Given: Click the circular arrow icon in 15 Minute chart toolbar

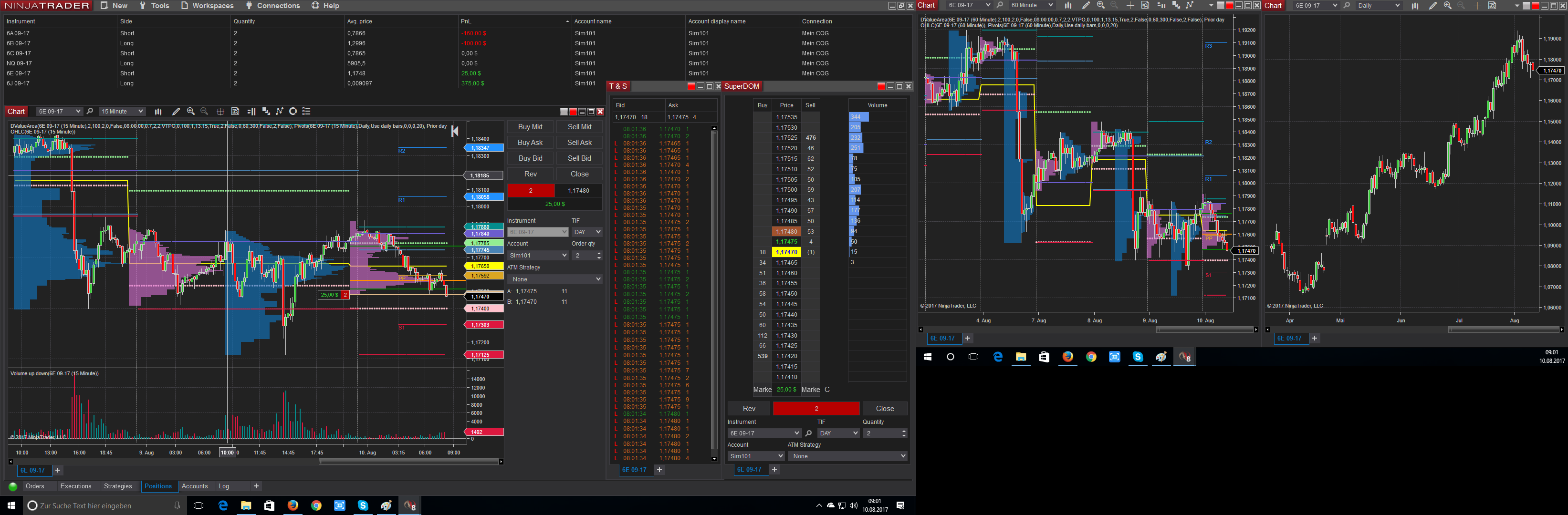Looking at the screenshot, I should pos(293,111).
